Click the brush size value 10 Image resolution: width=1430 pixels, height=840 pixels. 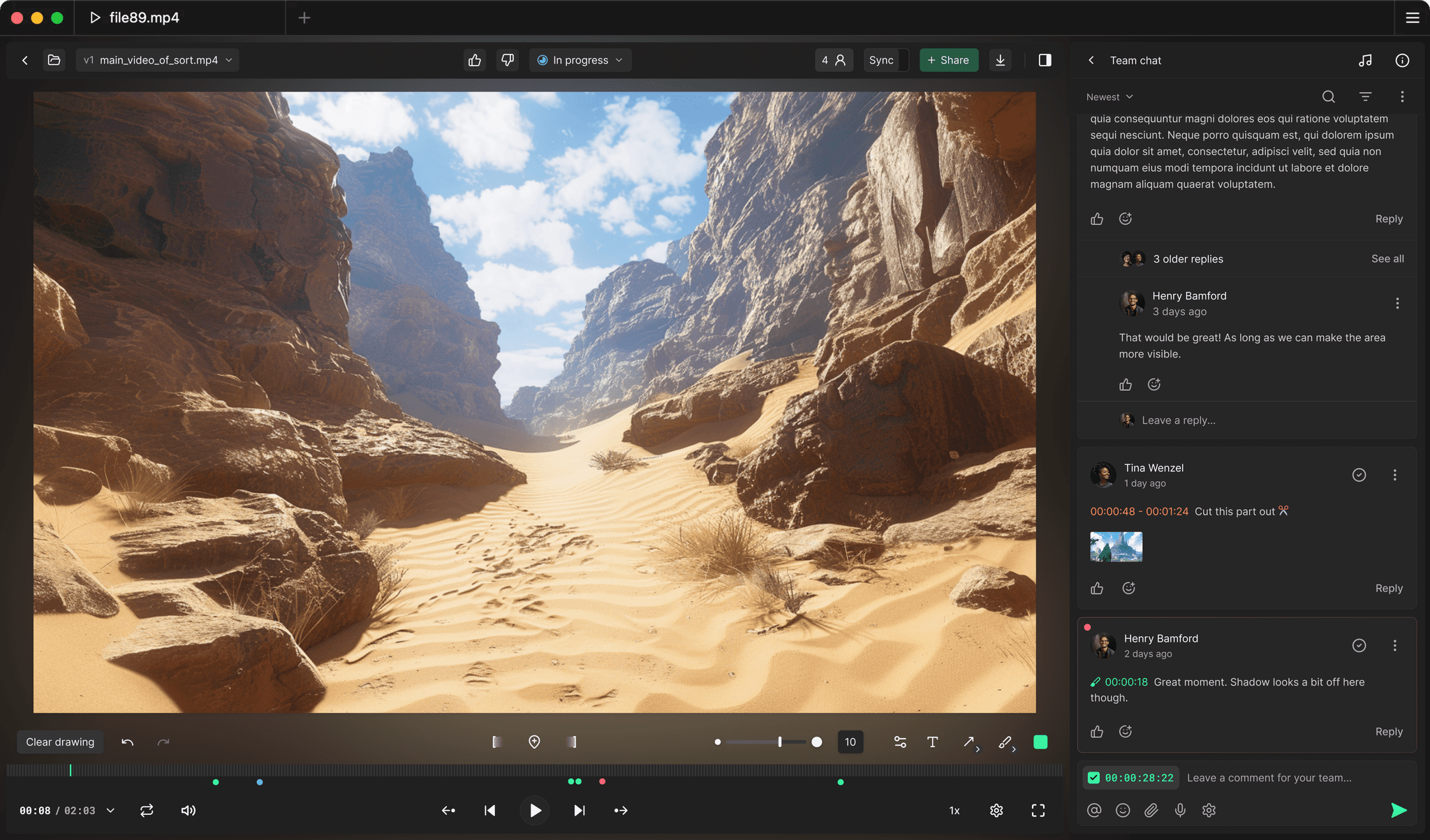(850, 742)
